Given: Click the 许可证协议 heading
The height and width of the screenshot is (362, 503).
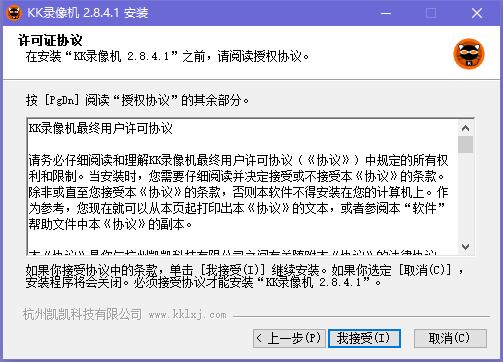Looking at the screenshot, I should pyautogui.click(x=50, y=41).
